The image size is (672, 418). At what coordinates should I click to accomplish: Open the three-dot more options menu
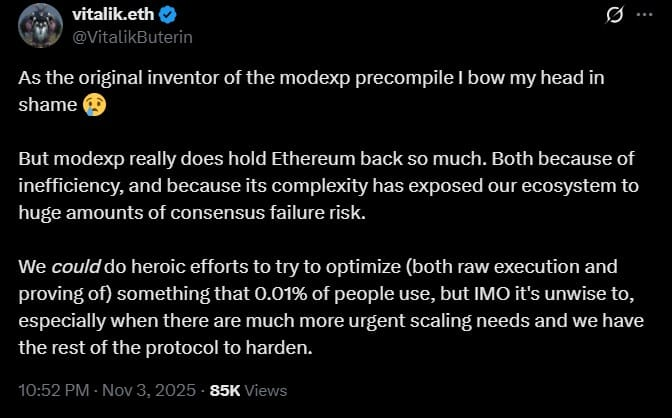[644, 17]
